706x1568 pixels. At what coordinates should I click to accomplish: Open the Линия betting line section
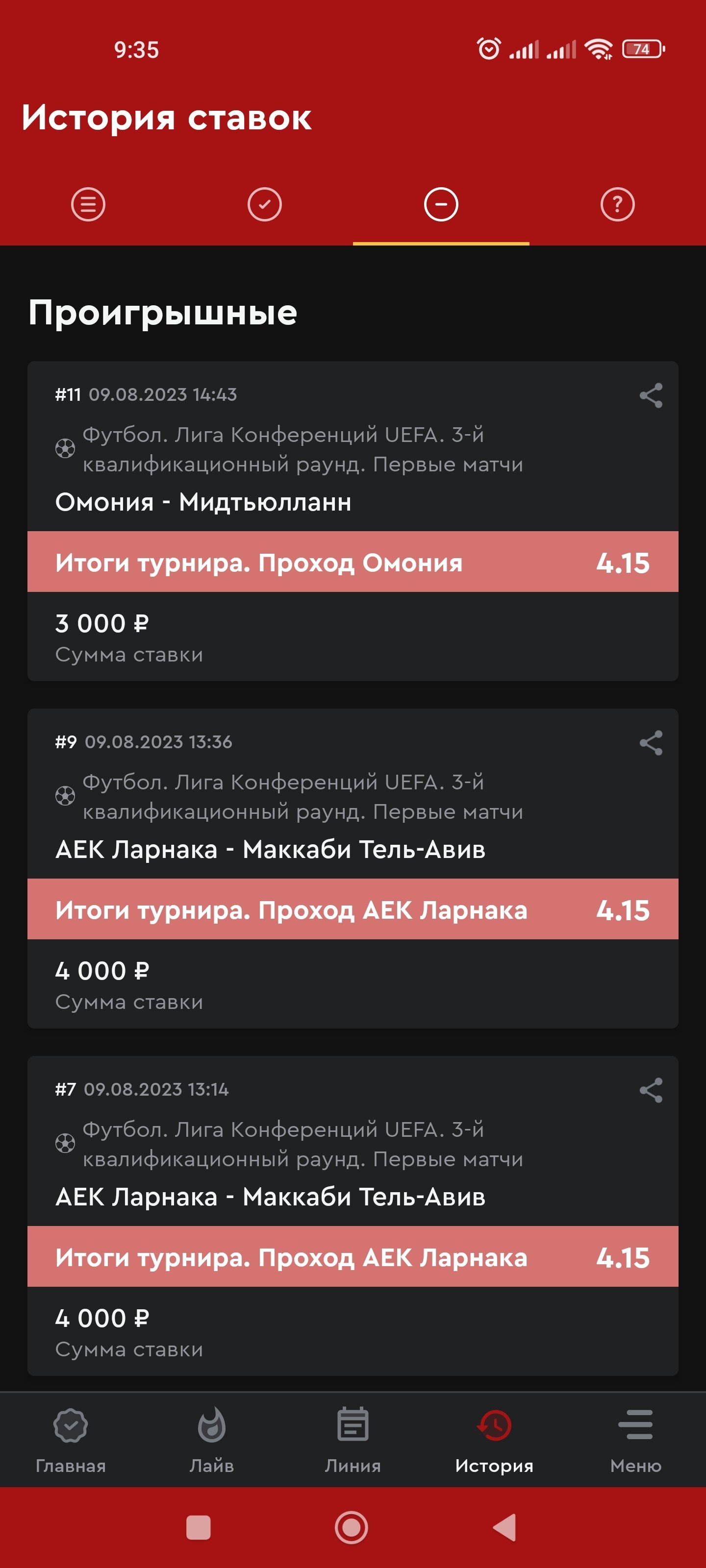pos(353,1439)
